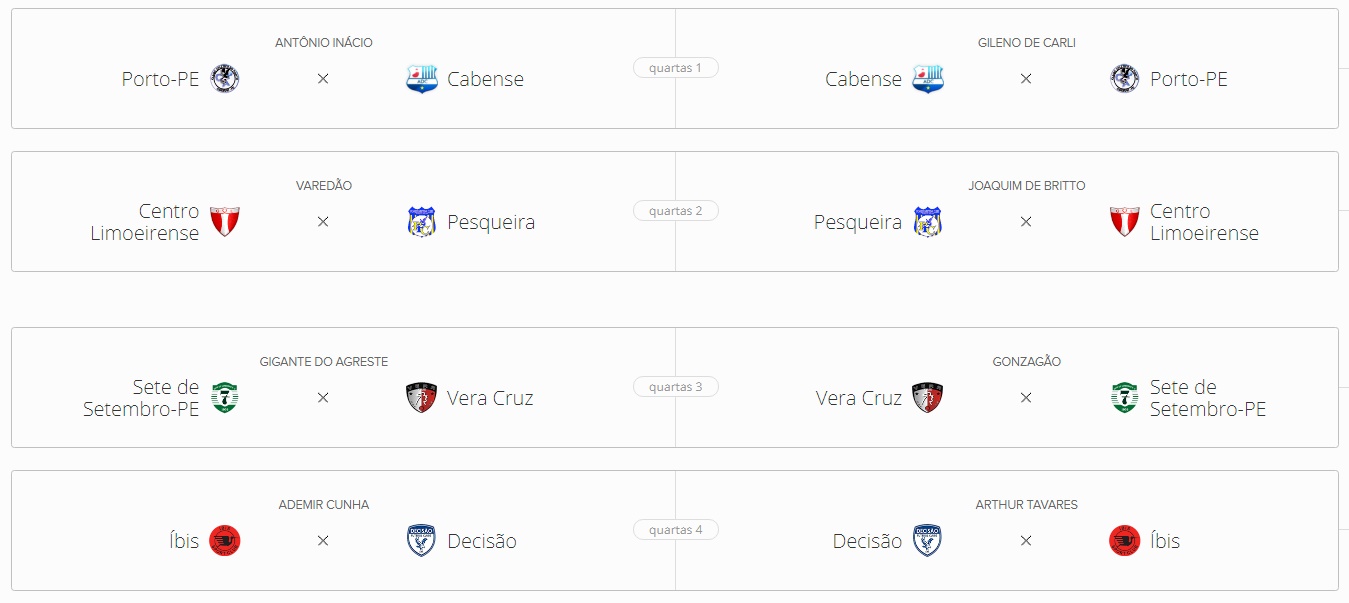1349x603 pixels.
Task: Open Vera Cruz crest at Gigante do Agreste
Action: (422, 398)
